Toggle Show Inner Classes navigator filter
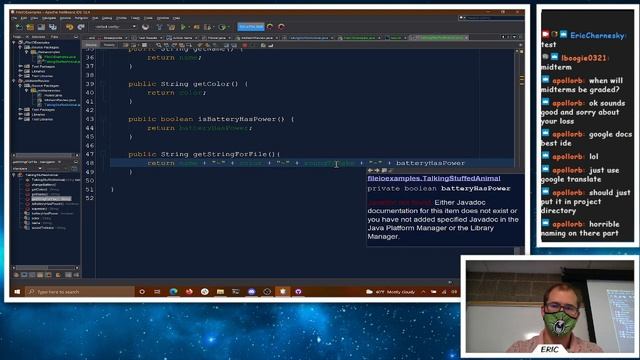This screenshot has height=360, width=640. tap(48, 275)
